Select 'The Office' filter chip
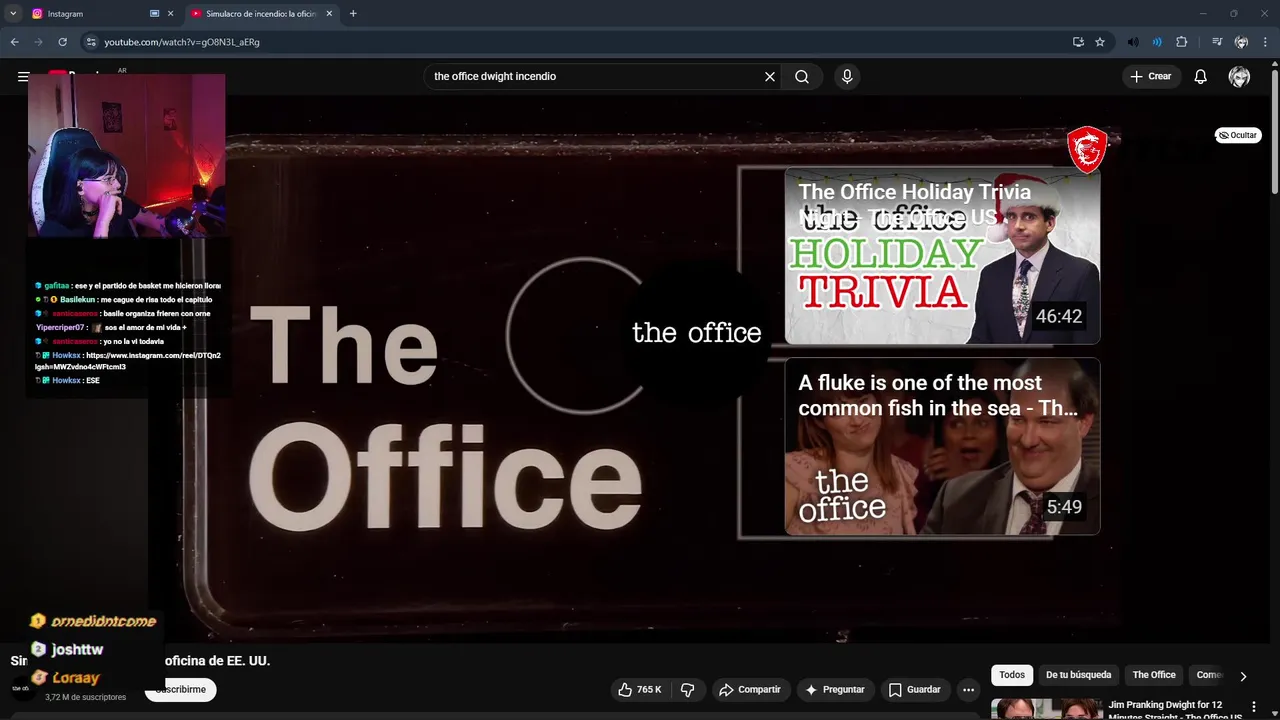1280x720 pixels. click(x=1154, y=675)
